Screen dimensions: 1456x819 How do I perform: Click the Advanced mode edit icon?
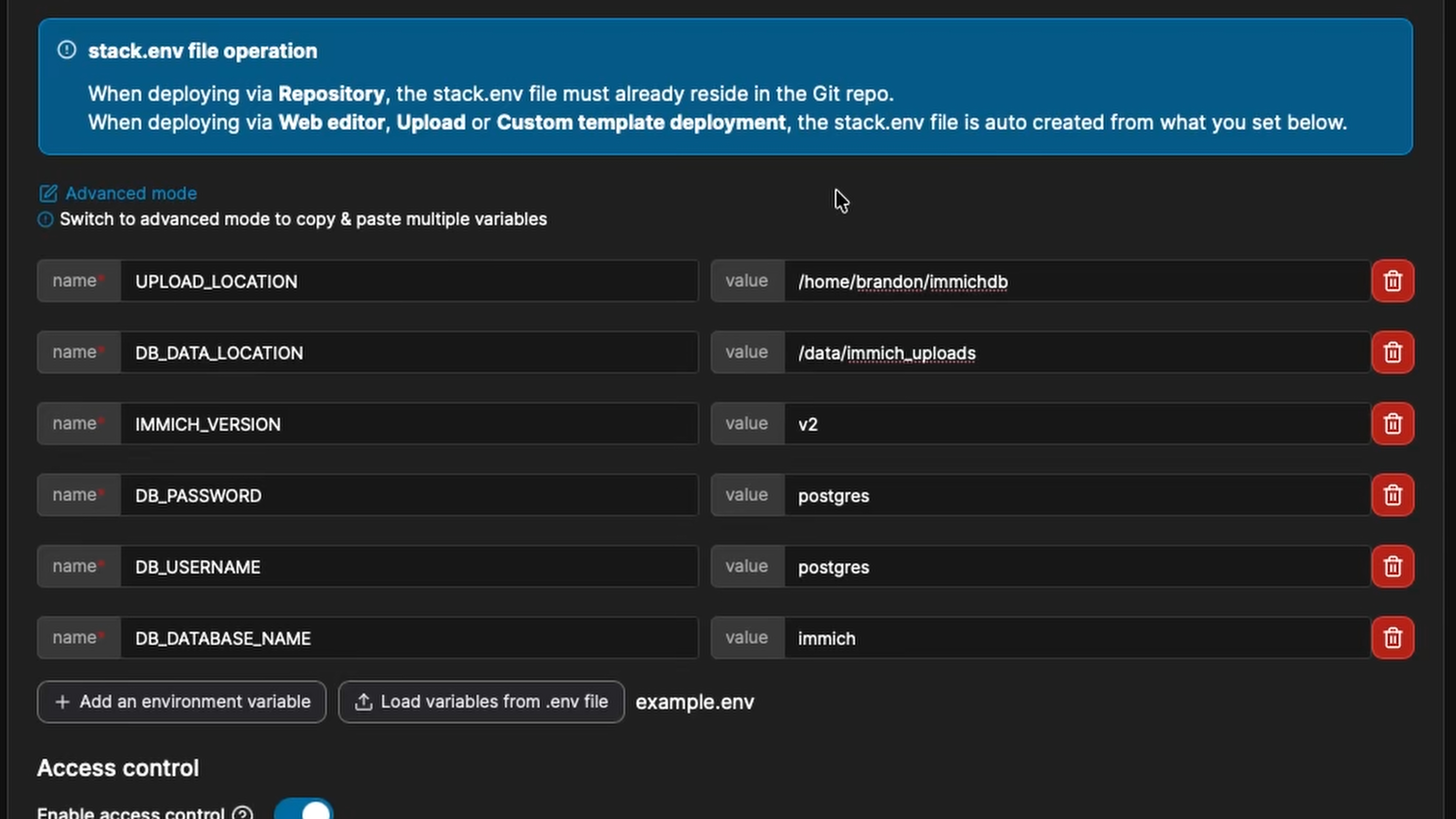[x=48, y=194]
